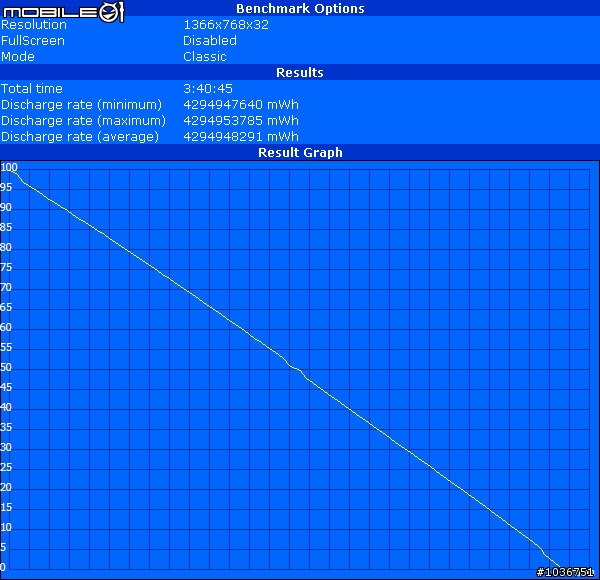This screenshot has height=580, width=600.
Task: Click the 0 label on graph axis
Action: coord(3,567)
